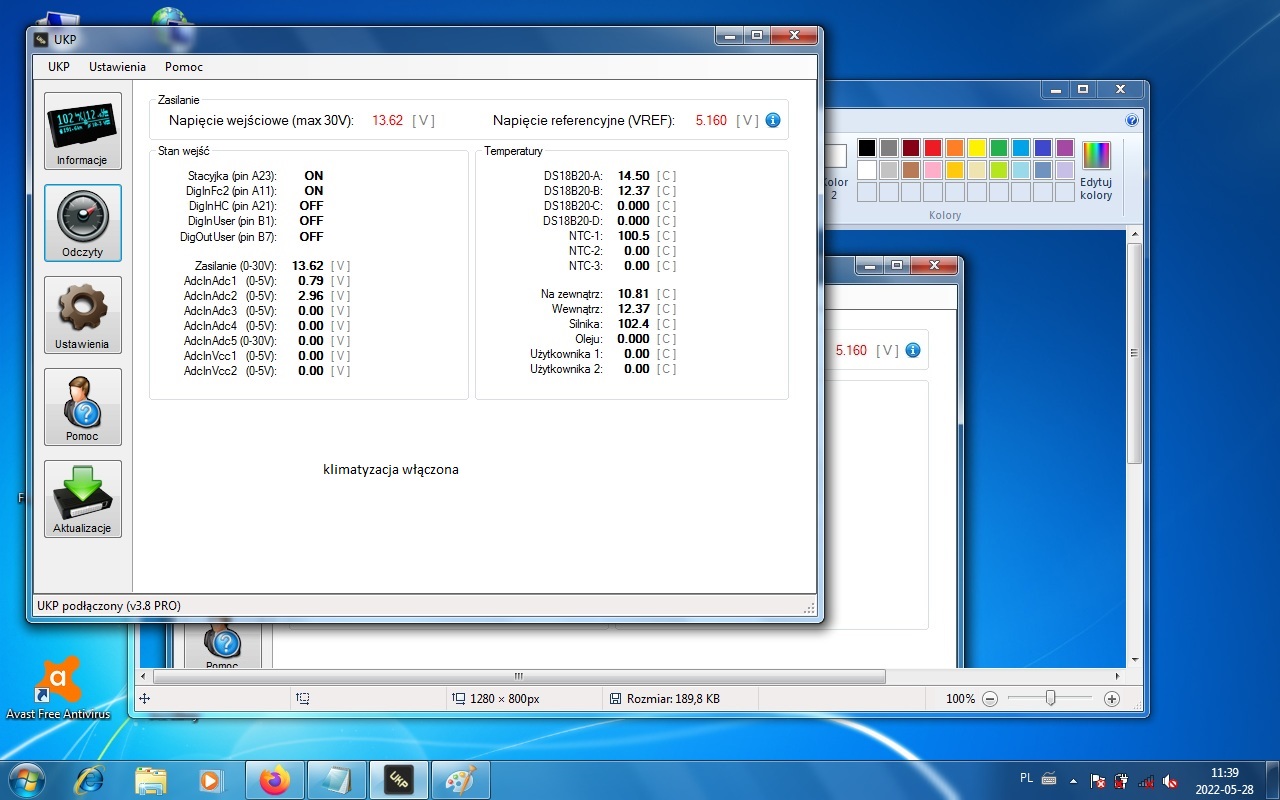The width and height of the screenshot is (1280, 800).
Task: Open the Ustawienia gear sidebar button
Action: tap(82, 315)
